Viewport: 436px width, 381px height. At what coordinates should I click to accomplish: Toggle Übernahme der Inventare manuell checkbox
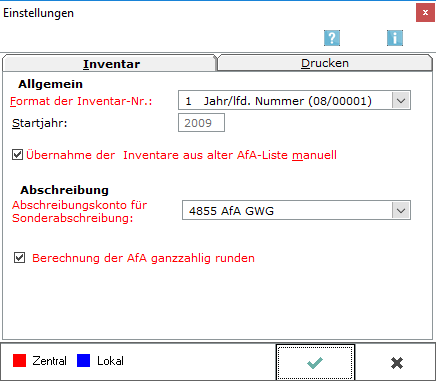click(x=17, y=155)
